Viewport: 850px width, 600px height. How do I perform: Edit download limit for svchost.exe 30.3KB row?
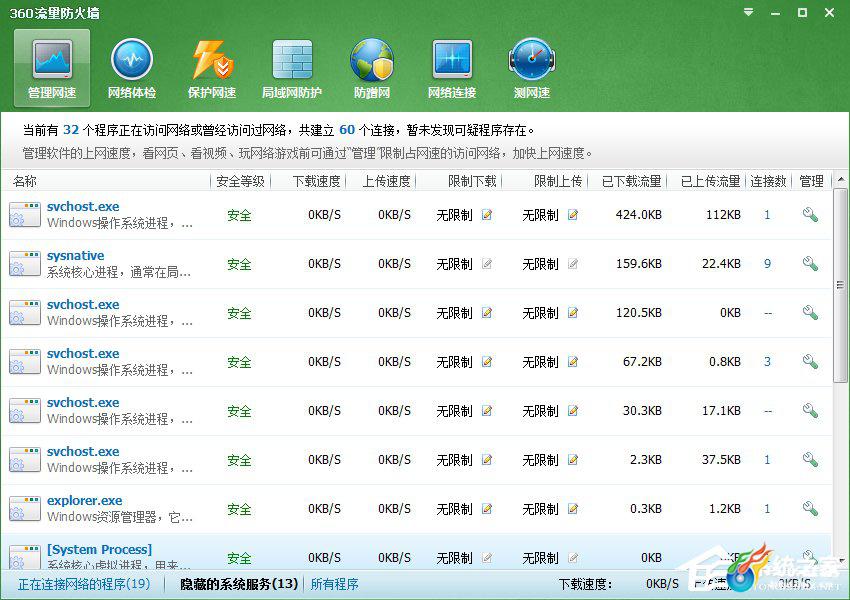click(487, 411)
